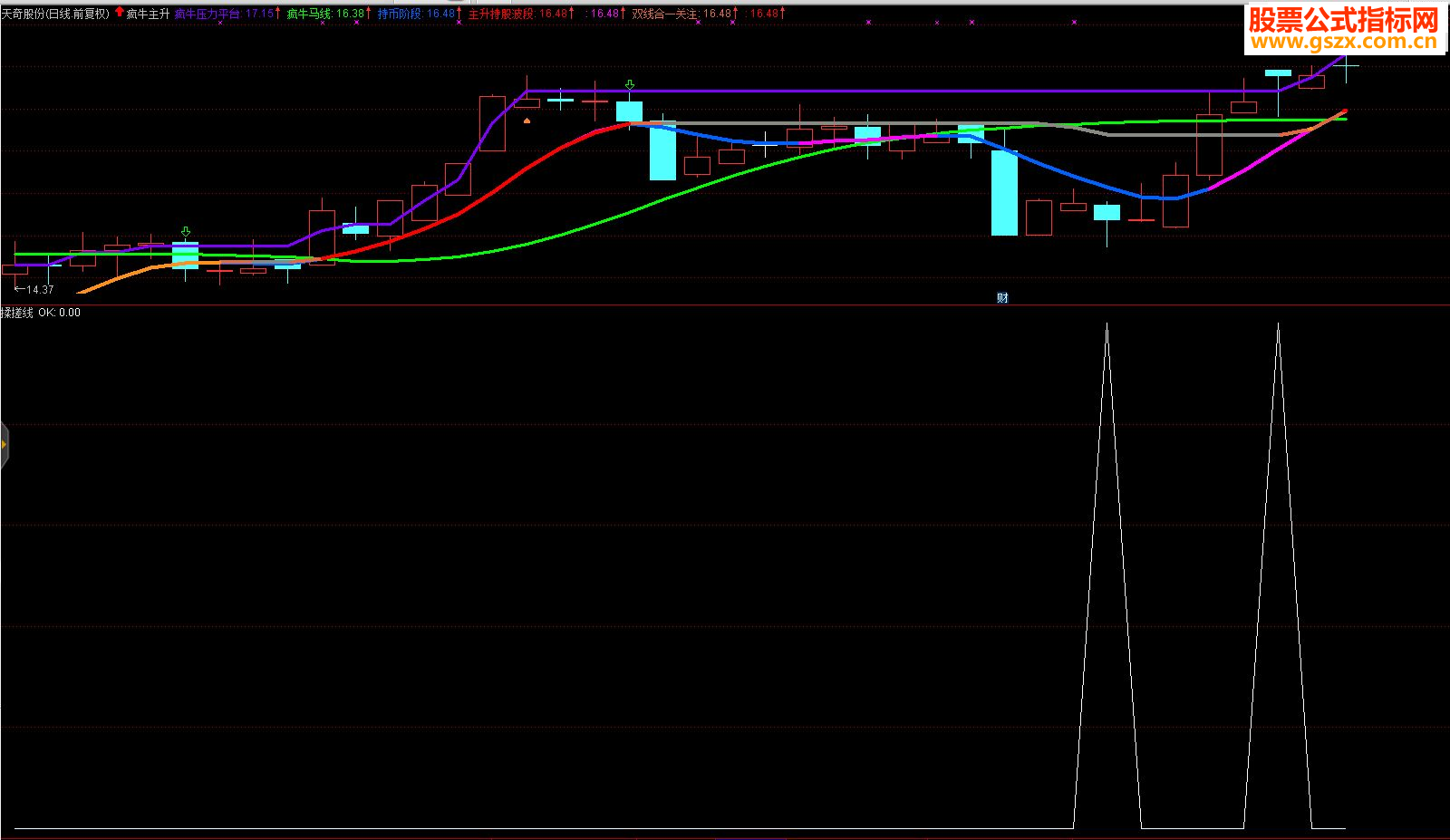This screenshot has height=840, width=1450.
Task: Click the first white spike in 揉搓线 panel
Action: tap(1107, 575)
